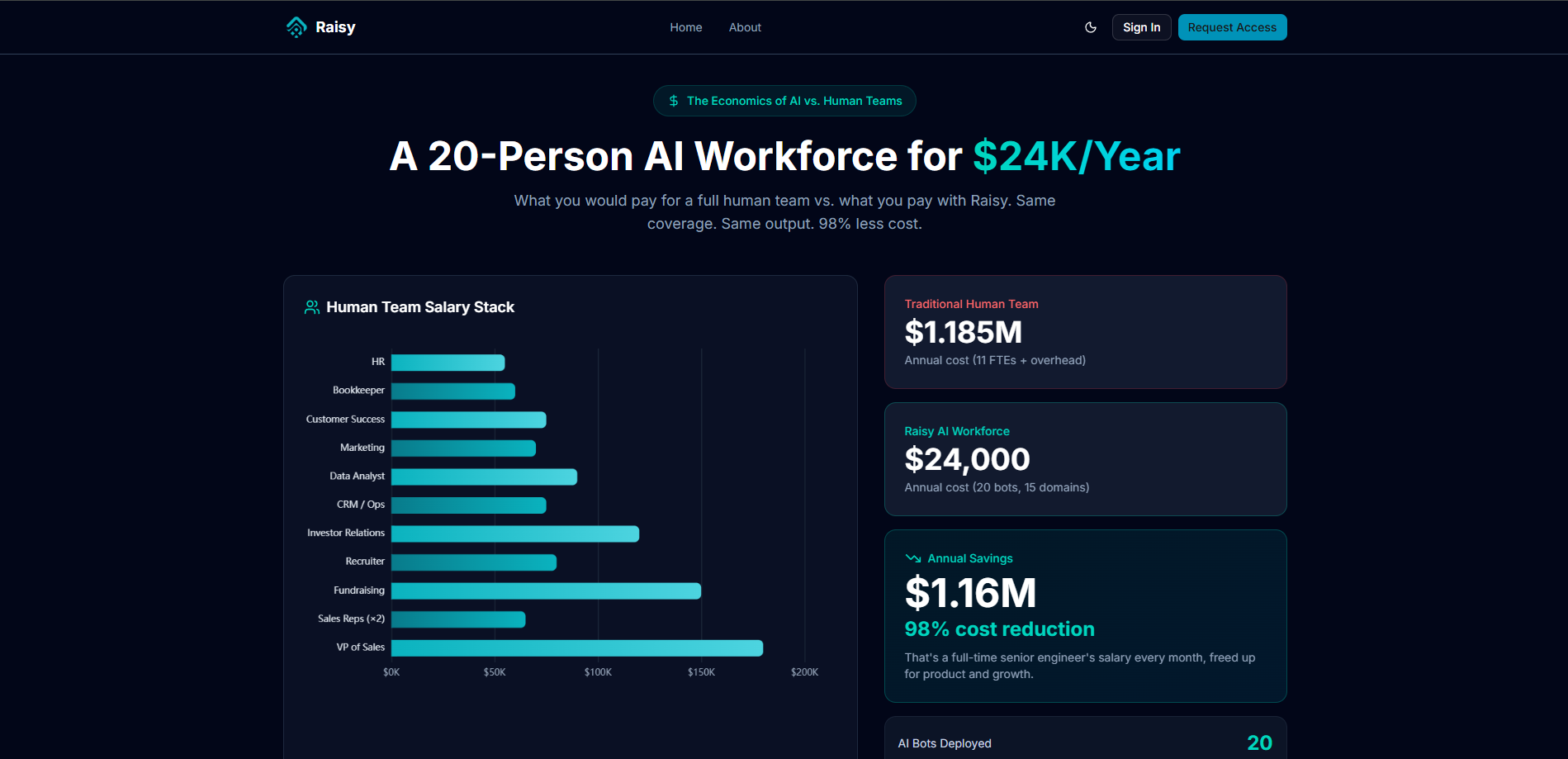Click the Customer Success axis label

pos(345,419)
